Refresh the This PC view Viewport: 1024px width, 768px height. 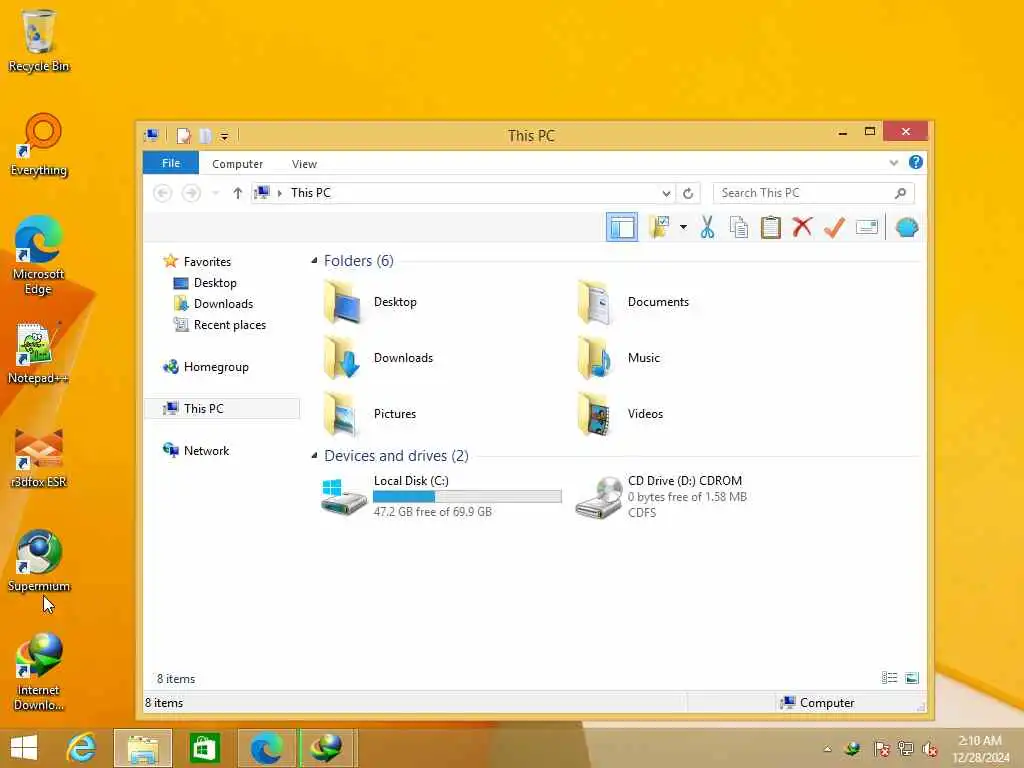[x=688, y=193]
